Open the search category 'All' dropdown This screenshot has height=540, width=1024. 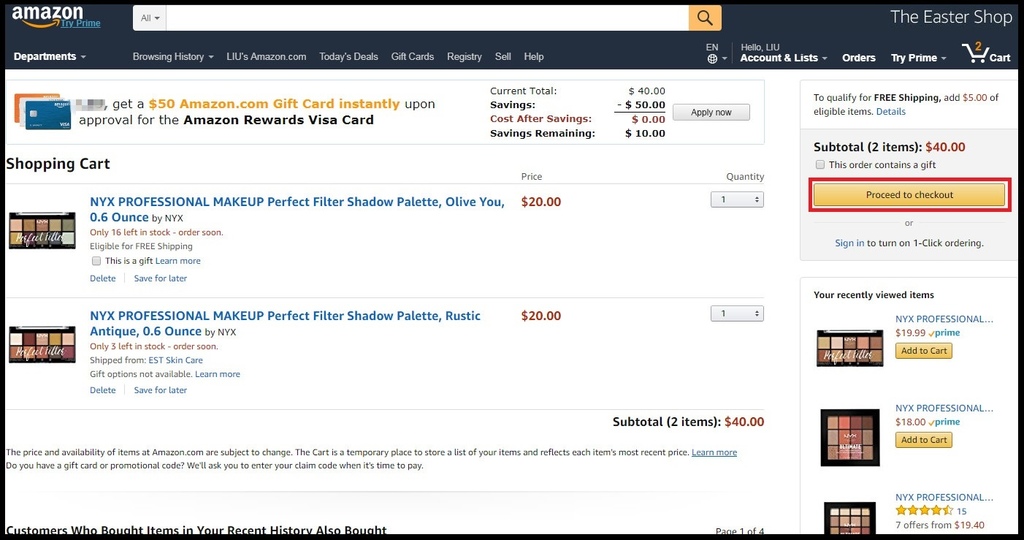150,18
